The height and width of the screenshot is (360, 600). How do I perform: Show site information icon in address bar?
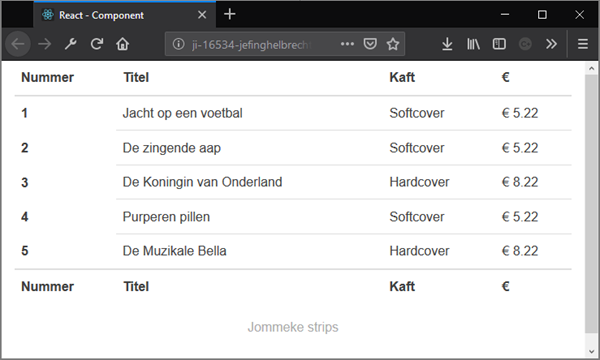click(x=178, y=44)
